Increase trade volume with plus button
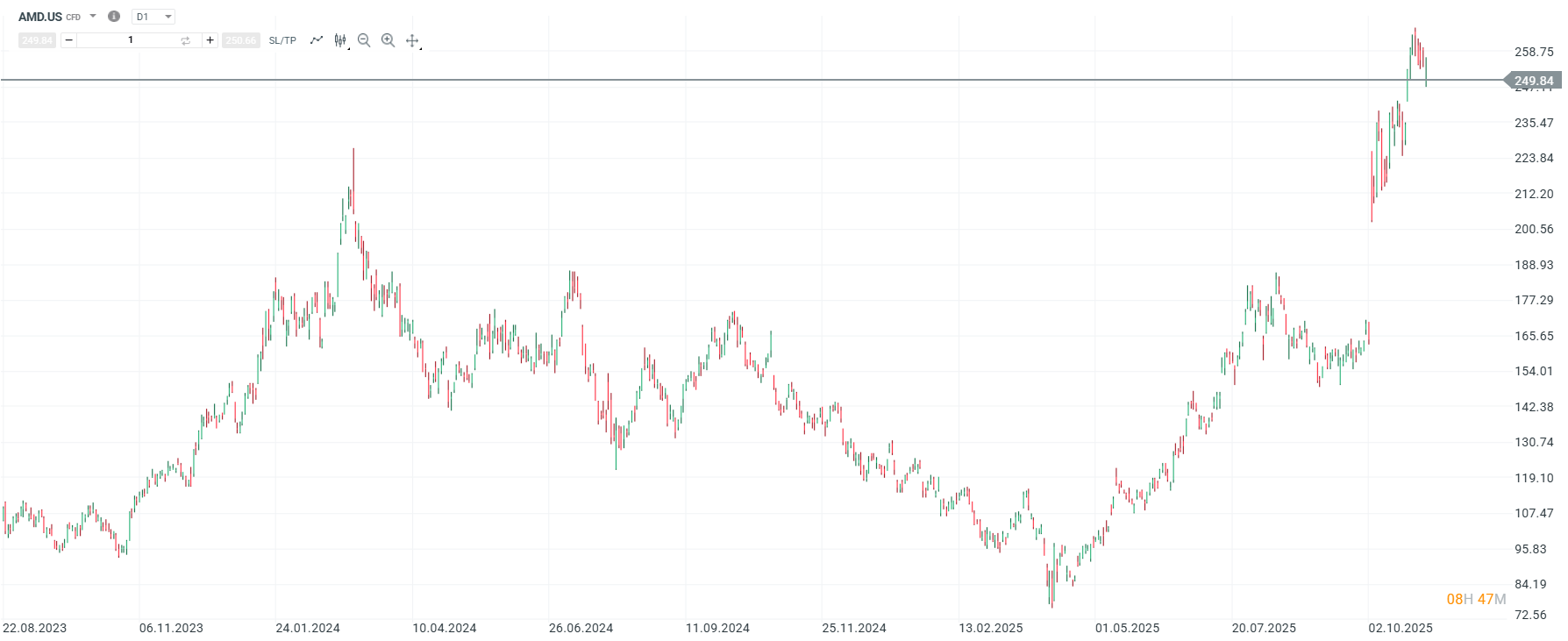Viewport: 1568px width, 641px height. click(210, 40)
